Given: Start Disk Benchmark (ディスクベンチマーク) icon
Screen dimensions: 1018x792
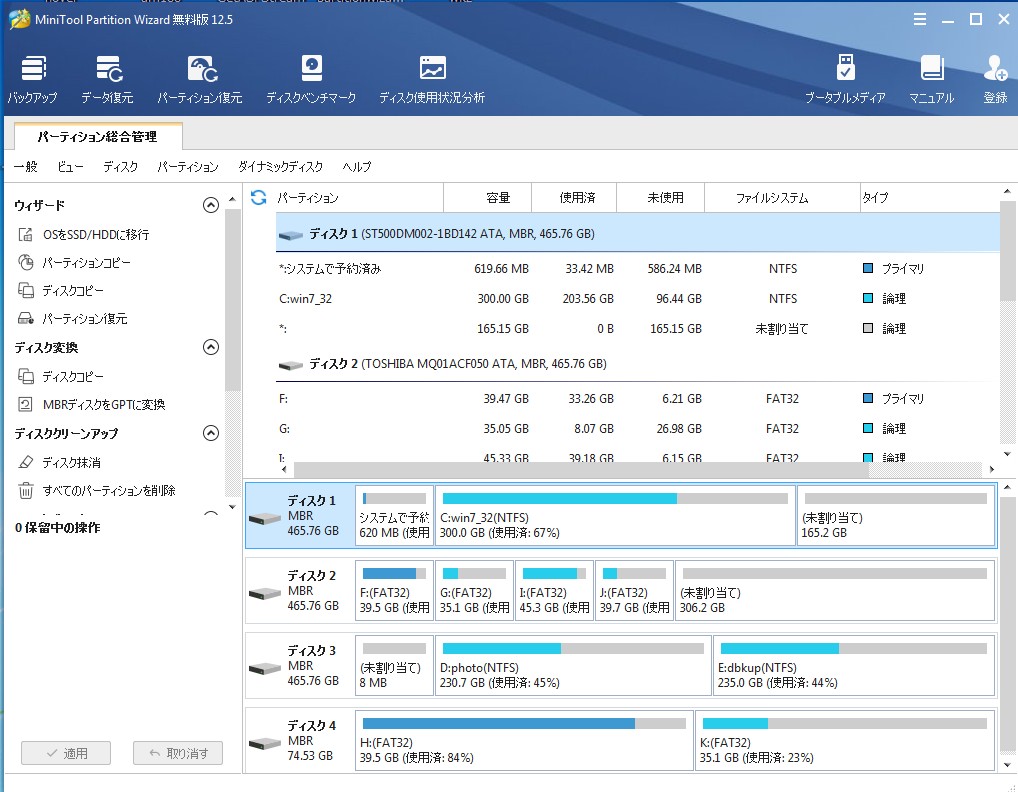Looking at the screenshot, I should point(312,68).
